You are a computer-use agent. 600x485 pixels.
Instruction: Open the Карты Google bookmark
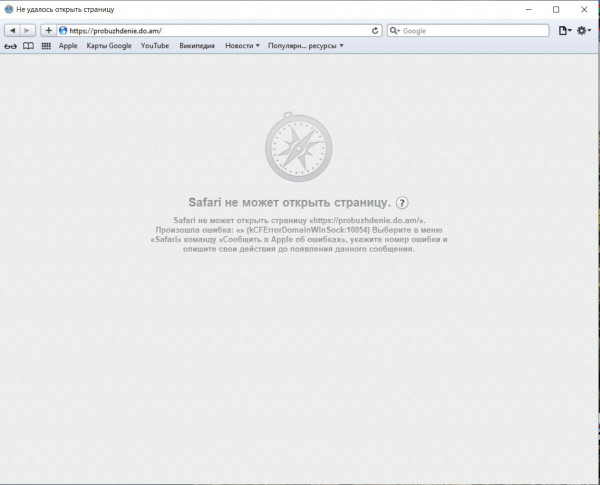[109, 46]
